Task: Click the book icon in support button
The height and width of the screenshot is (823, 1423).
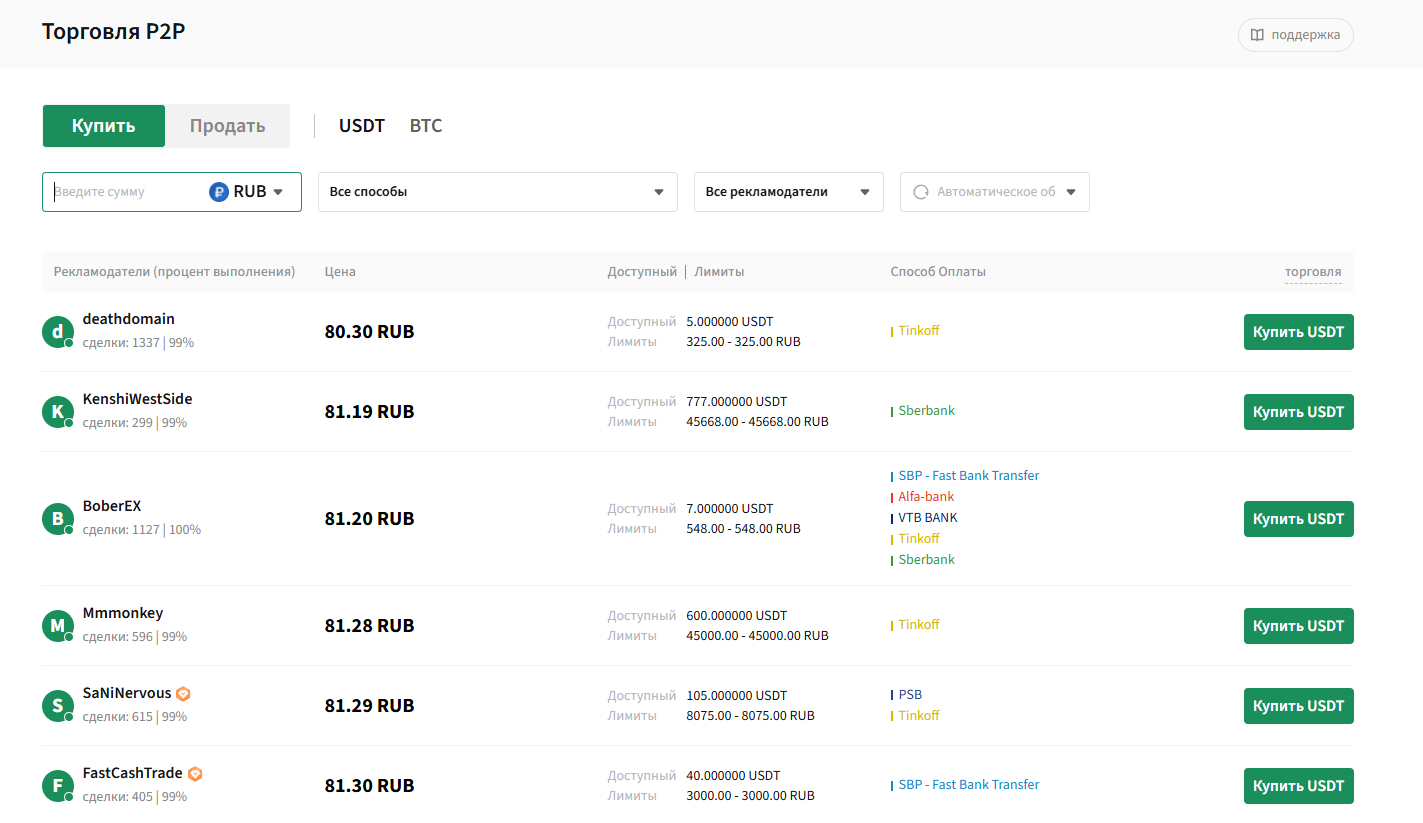Action: coord(1257,35)
